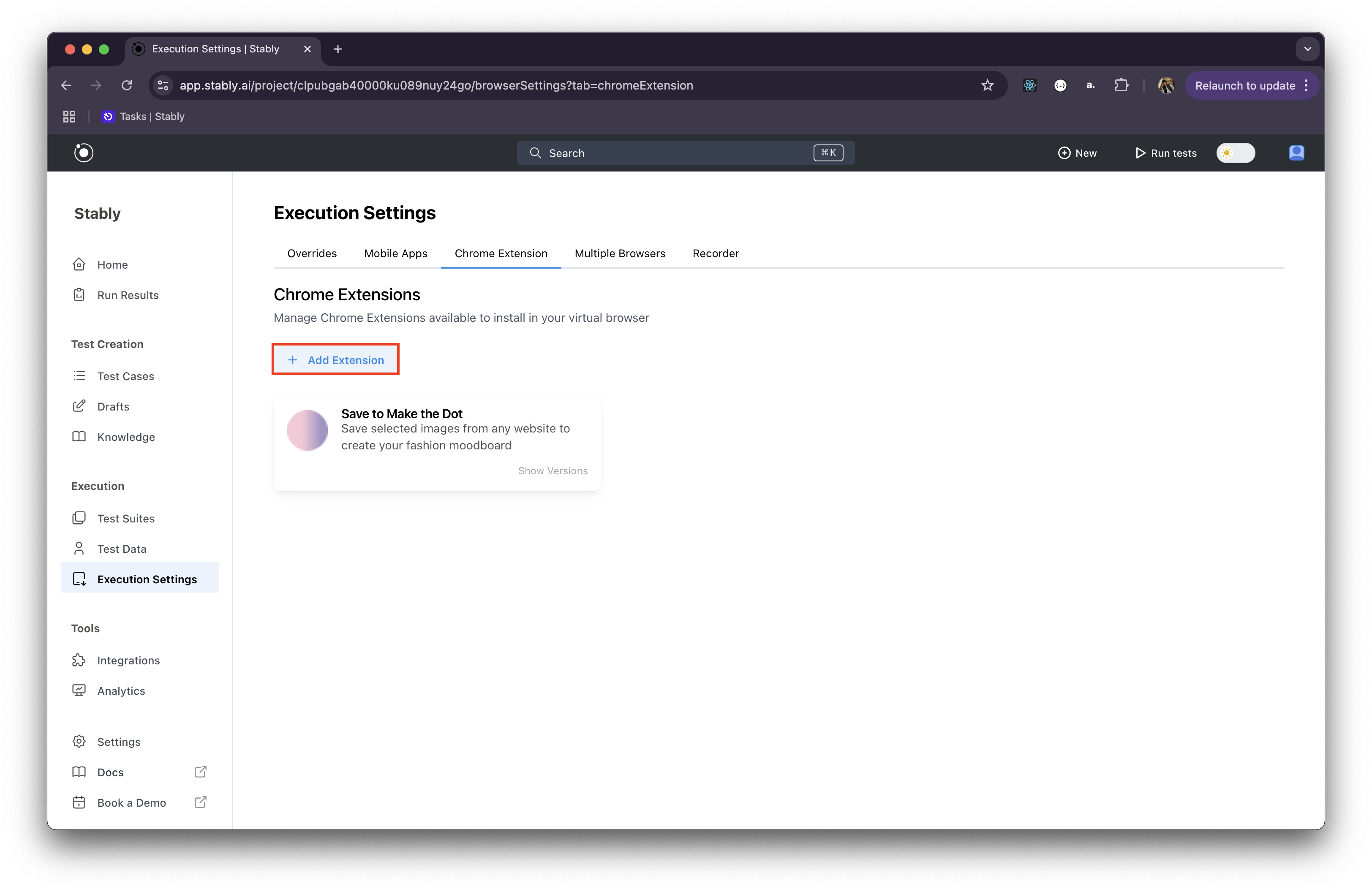Click the React DevTools extension icon

(1029, 85)
